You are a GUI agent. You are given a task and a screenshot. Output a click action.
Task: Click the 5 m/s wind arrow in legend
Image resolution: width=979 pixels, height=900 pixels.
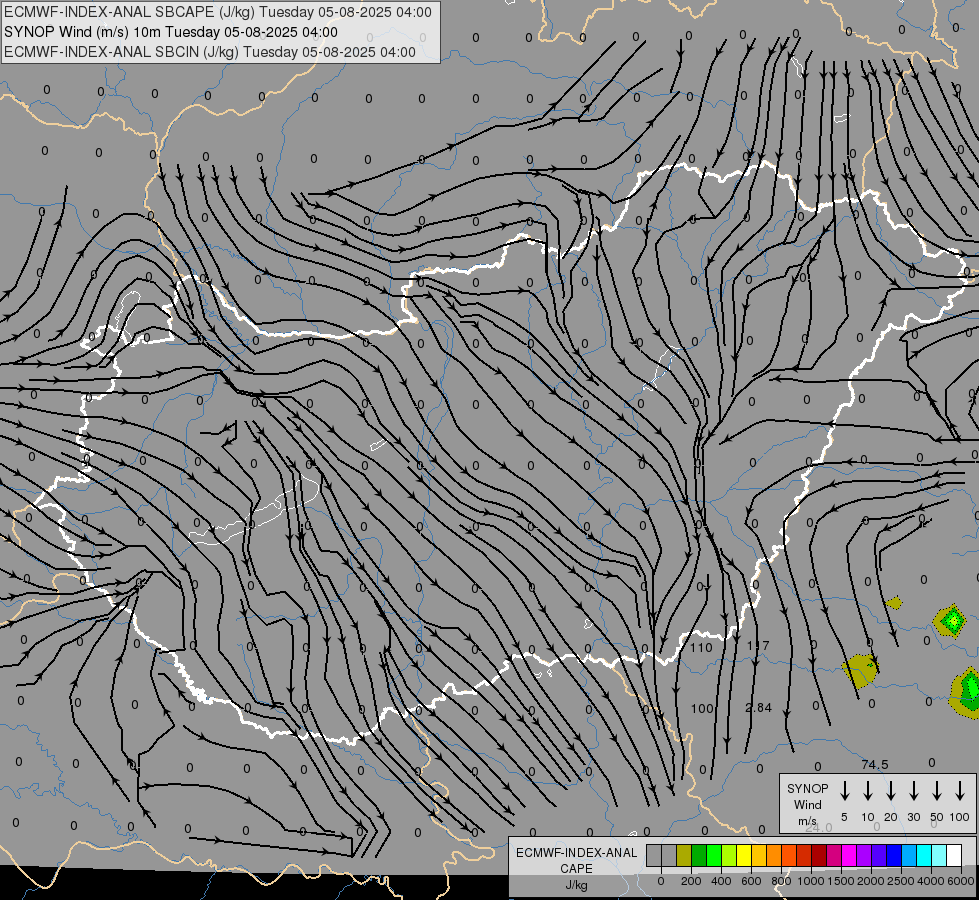[845, 791]
